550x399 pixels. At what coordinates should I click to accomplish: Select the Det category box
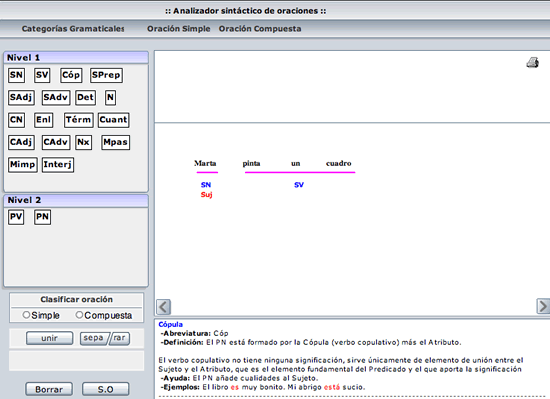point(85,97)
